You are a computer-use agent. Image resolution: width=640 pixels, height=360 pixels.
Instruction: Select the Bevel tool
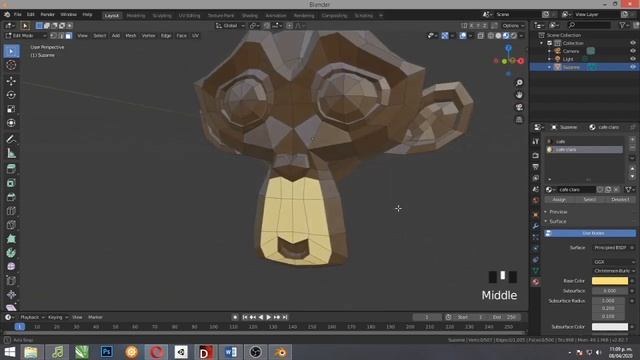click(x=11, y=197)
